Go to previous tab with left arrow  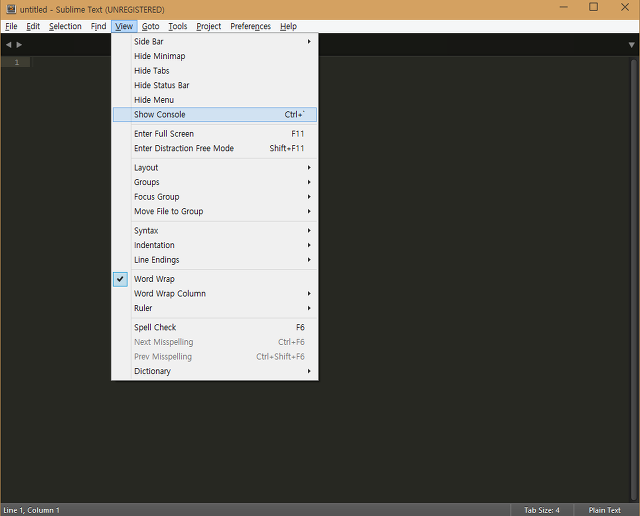point(9,44)
